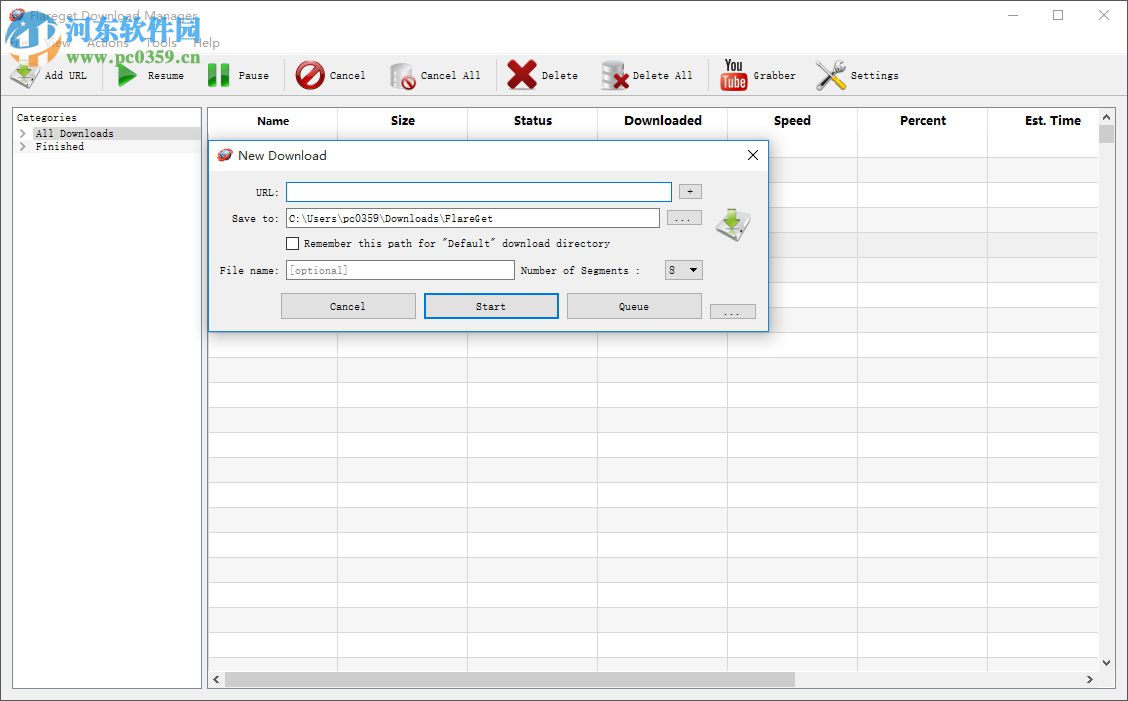Click the Delete All toolbar label
Screen dimensions: 1128x701
(663, 76)
